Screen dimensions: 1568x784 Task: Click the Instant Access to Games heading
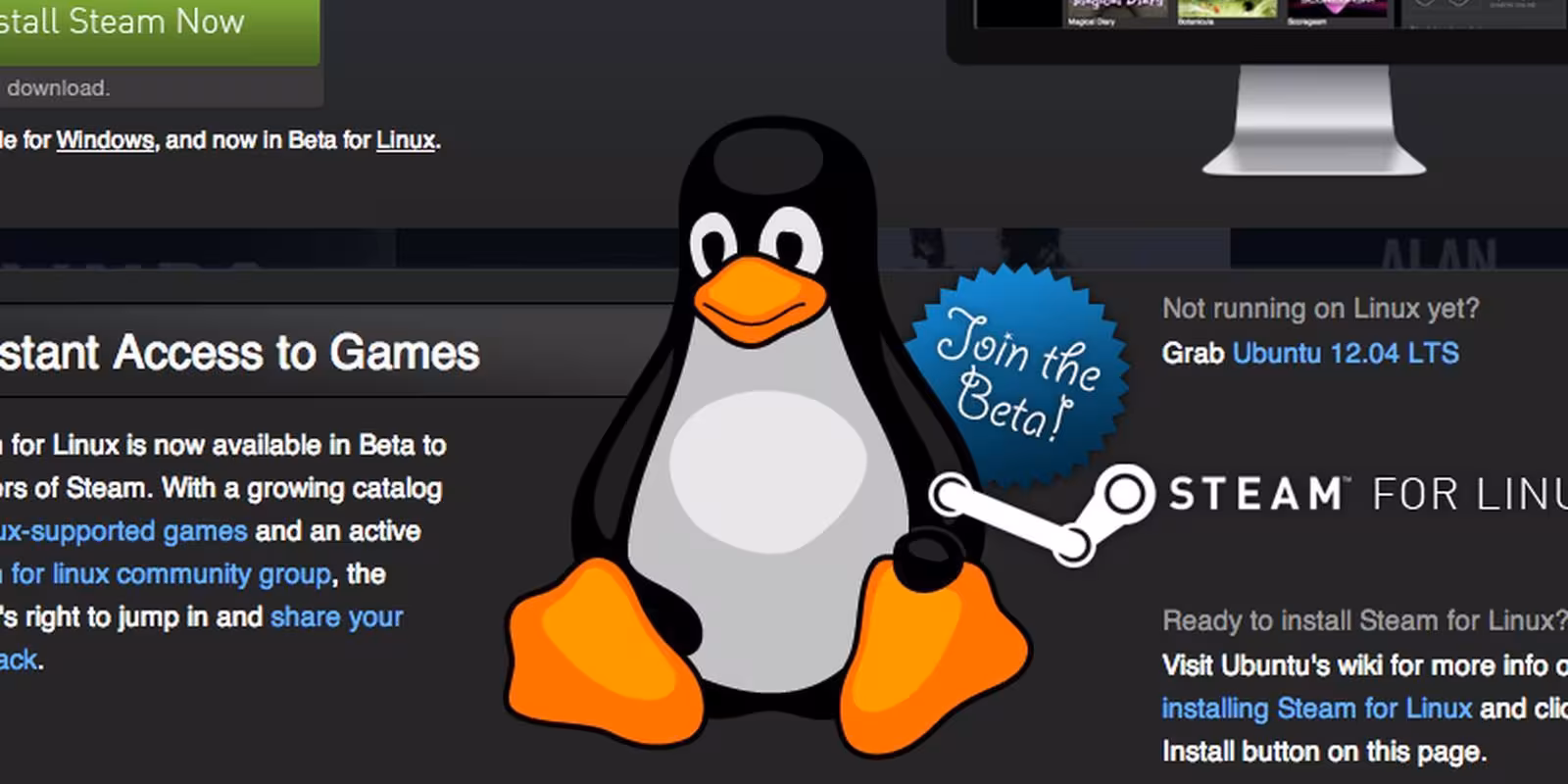click(x=239, y=353)
